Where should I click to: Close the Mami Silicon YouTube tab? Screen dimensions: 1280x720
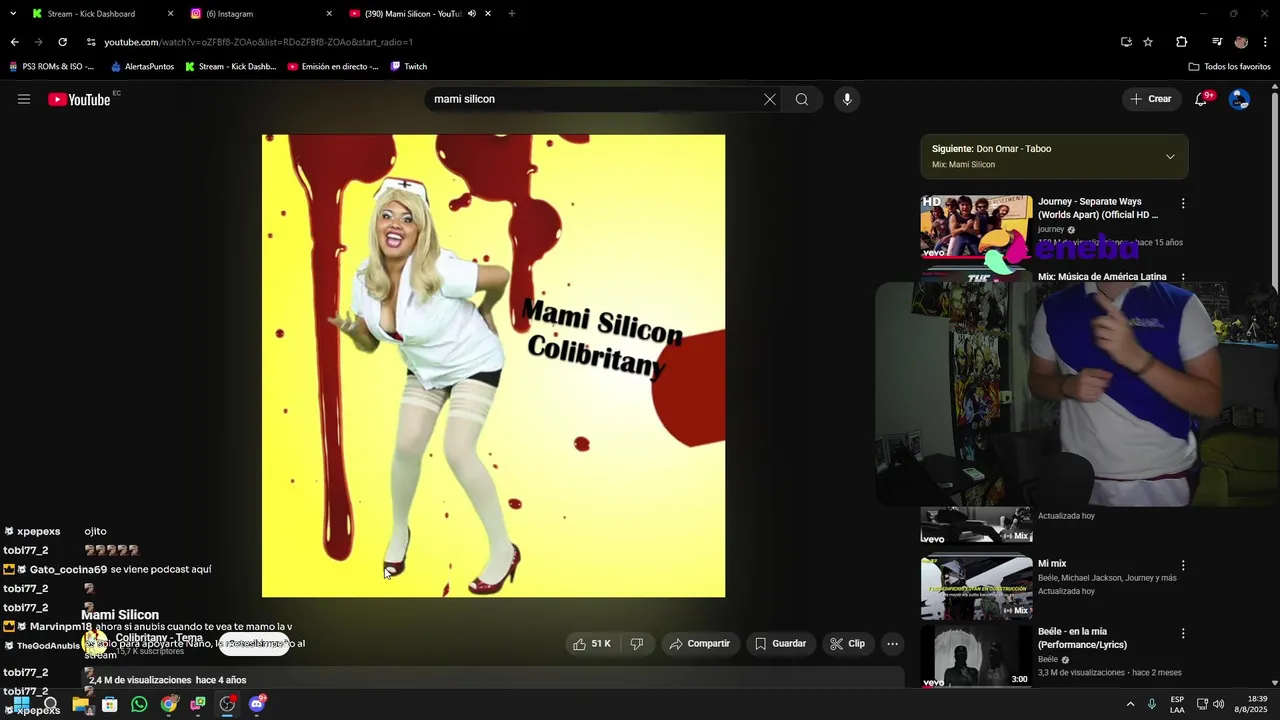tap(488, 14)
